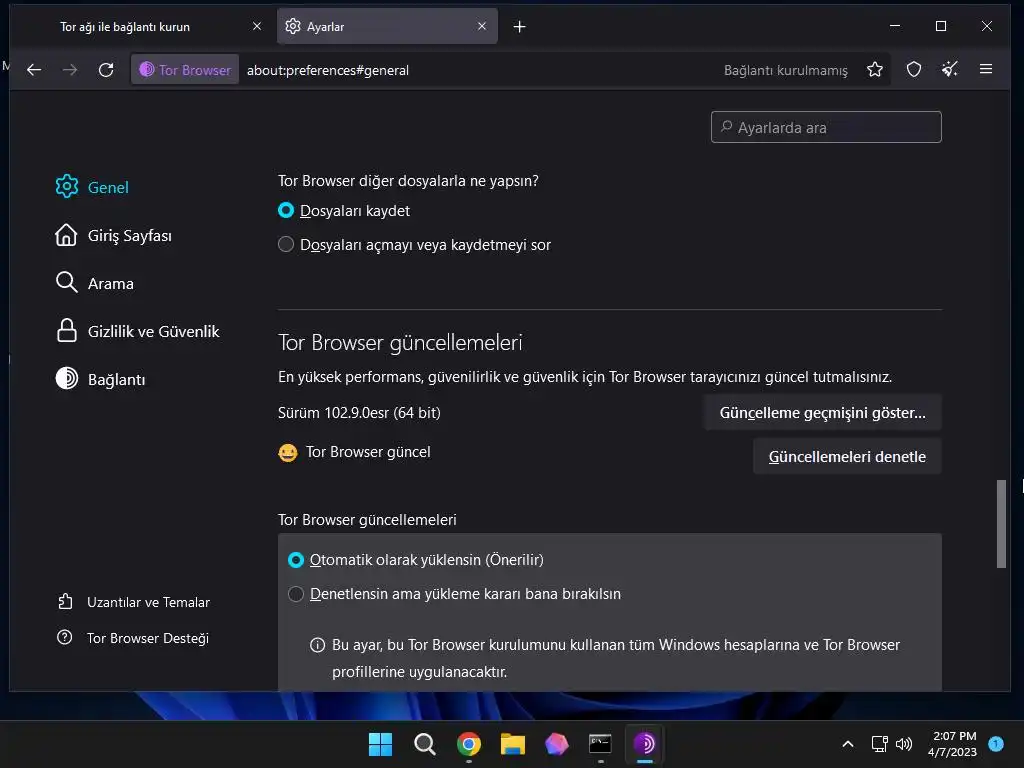Image resolution: width=1024 pixels, height=768 pixels.
Task: Click the network status tray icon
Action: click(879, 744)
